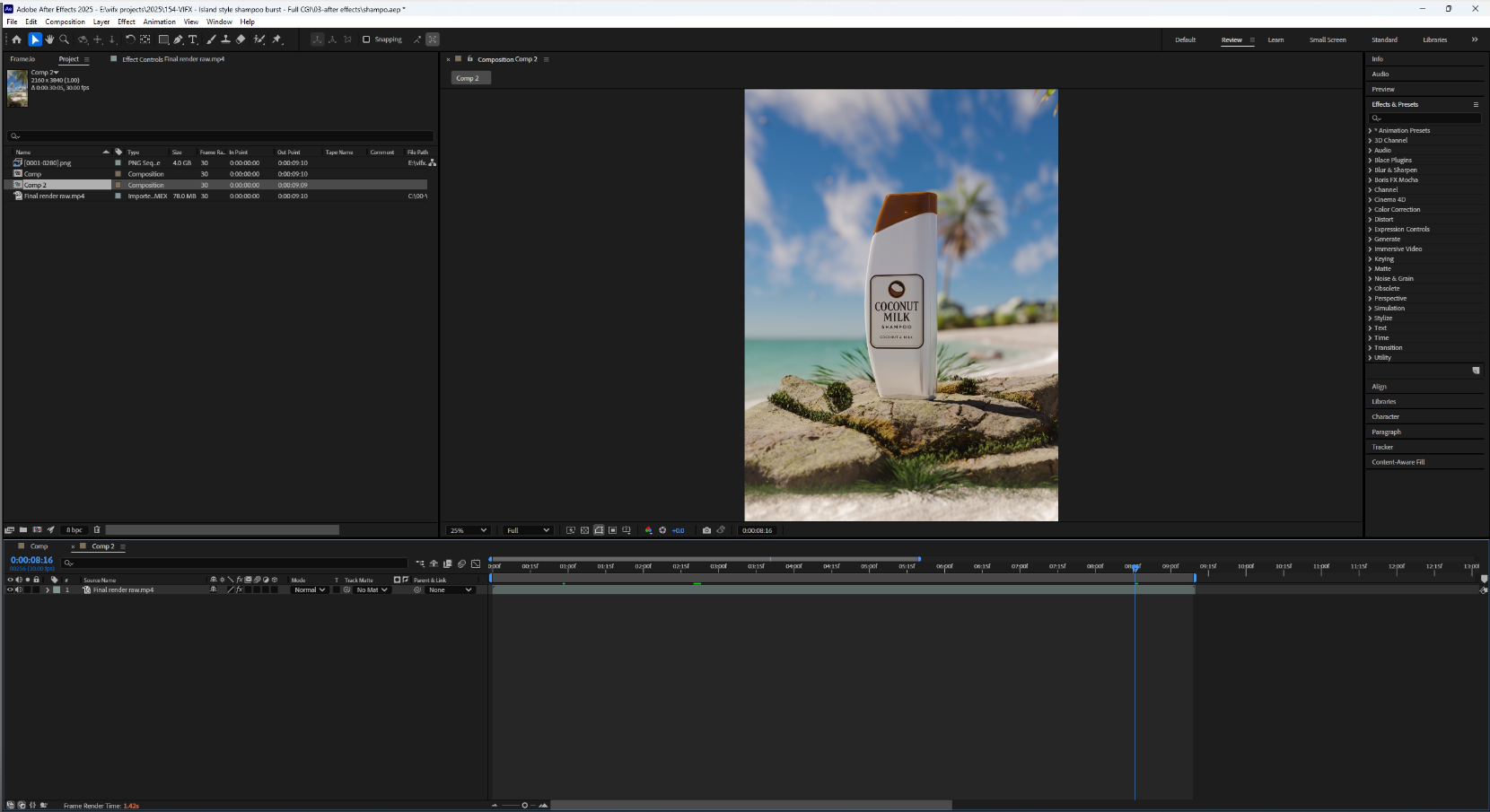This screenshot has height=812, width=1490.
Task: Click the timeline zoom slider handle
Action: (525, 805)
